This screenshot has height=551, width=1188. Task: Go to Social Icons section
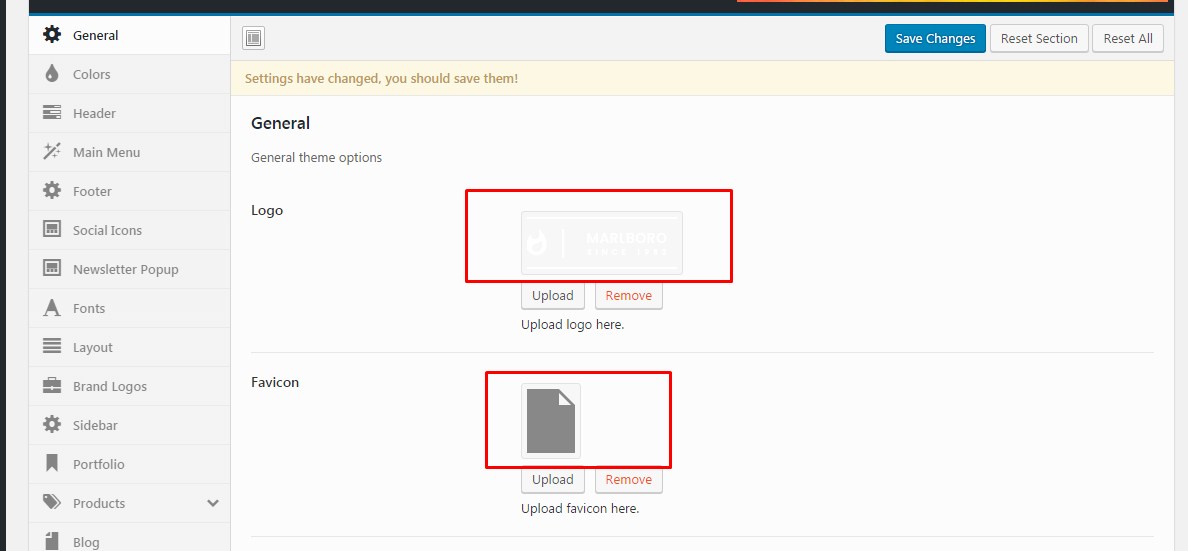pos(107,230)
